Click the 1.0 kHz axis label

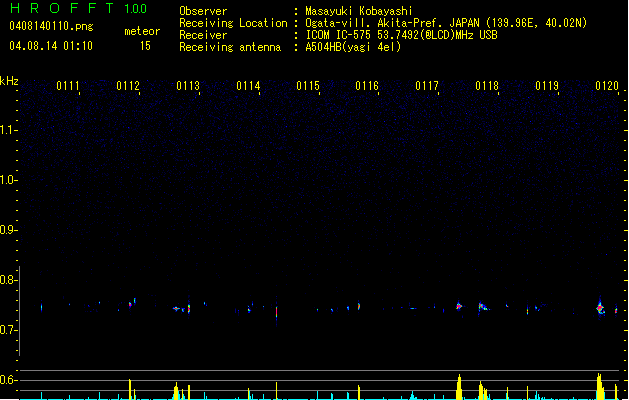click(x=8, y=180)
